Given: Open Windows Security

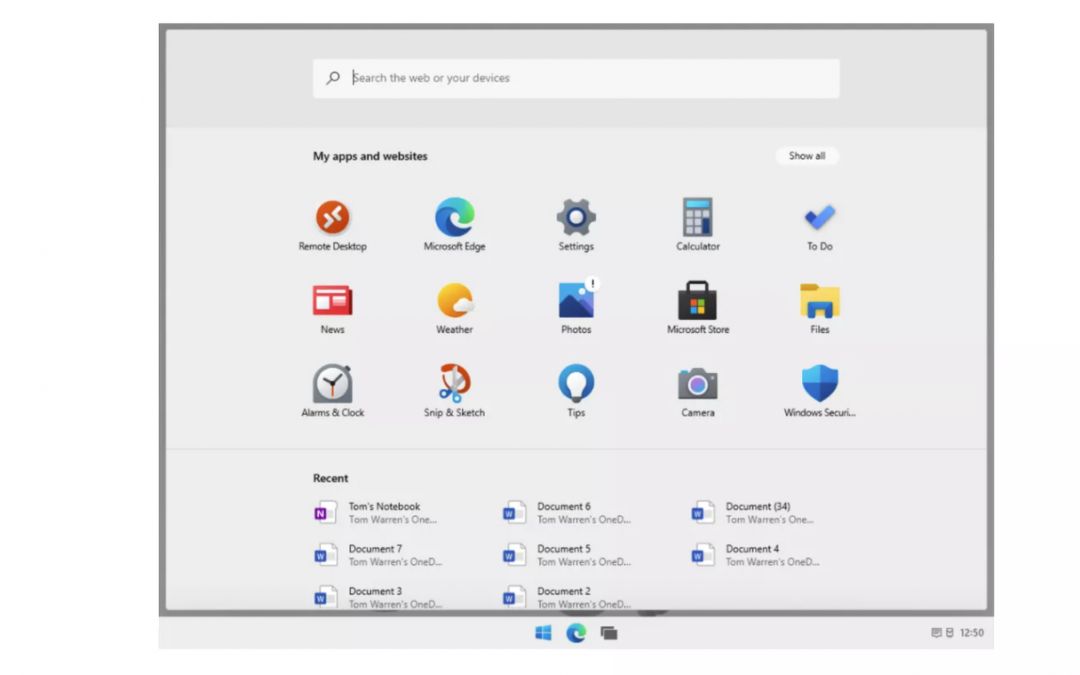Looking at the screenshot, I should pos(819,384).
